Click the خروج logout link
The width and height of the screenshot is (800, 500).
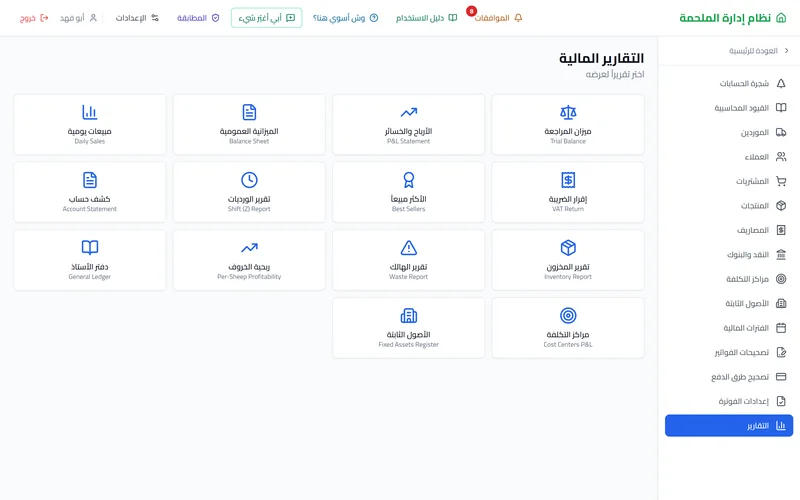[x=34, y=18]
